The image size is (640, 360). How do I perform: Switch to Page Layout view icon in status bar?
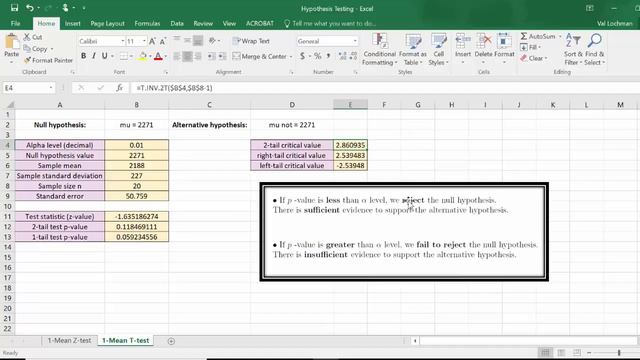561,353
